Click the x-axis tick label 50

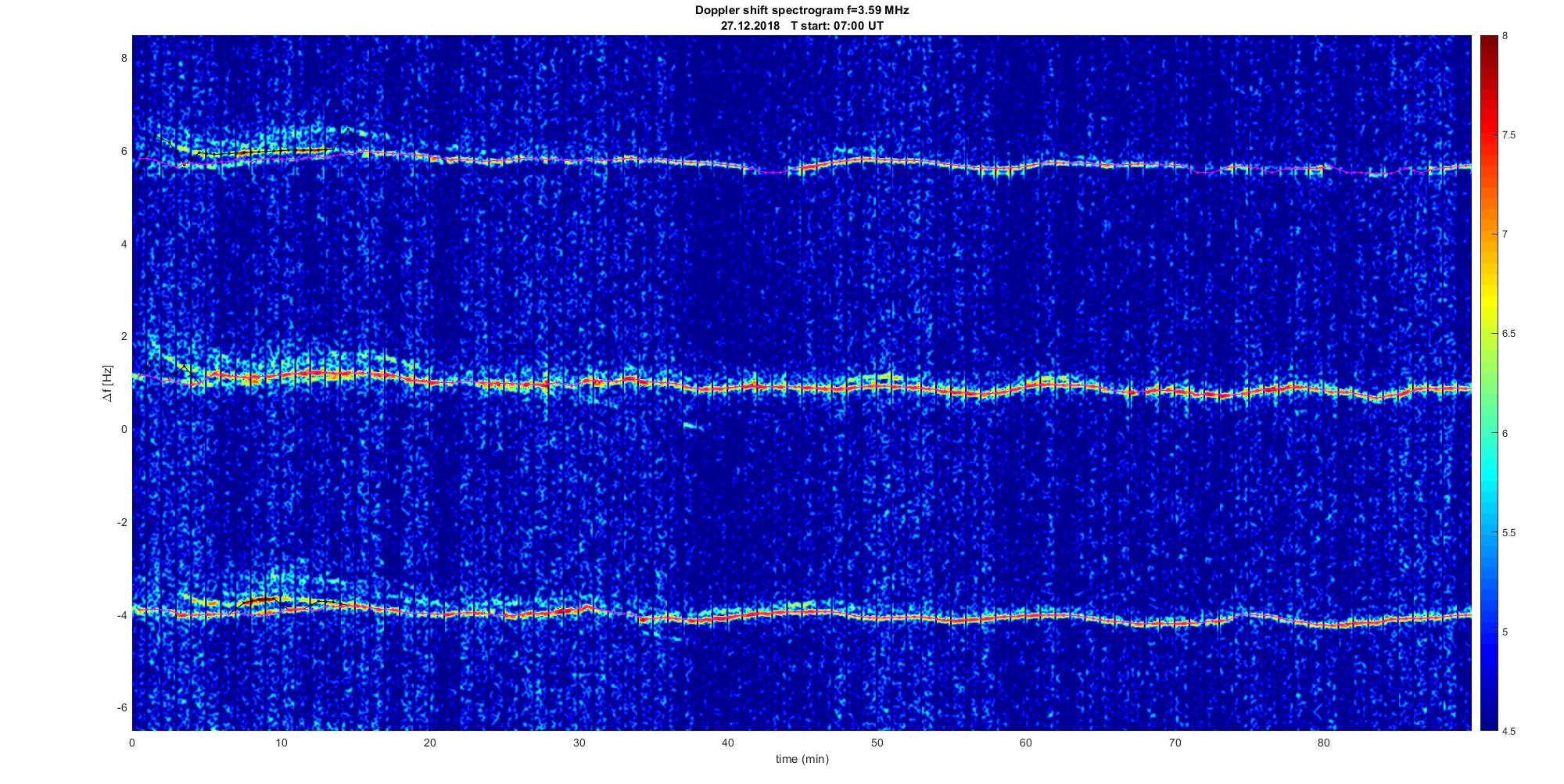[x=877, y=743]
